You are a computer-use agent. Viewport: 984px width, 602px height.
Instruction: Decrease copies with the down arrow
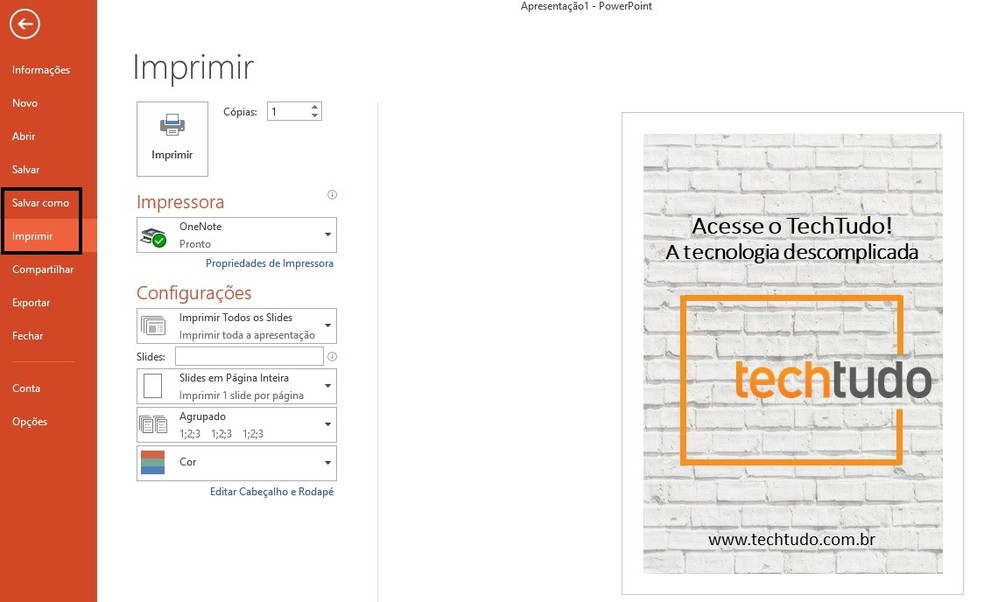tap(315, 116)
